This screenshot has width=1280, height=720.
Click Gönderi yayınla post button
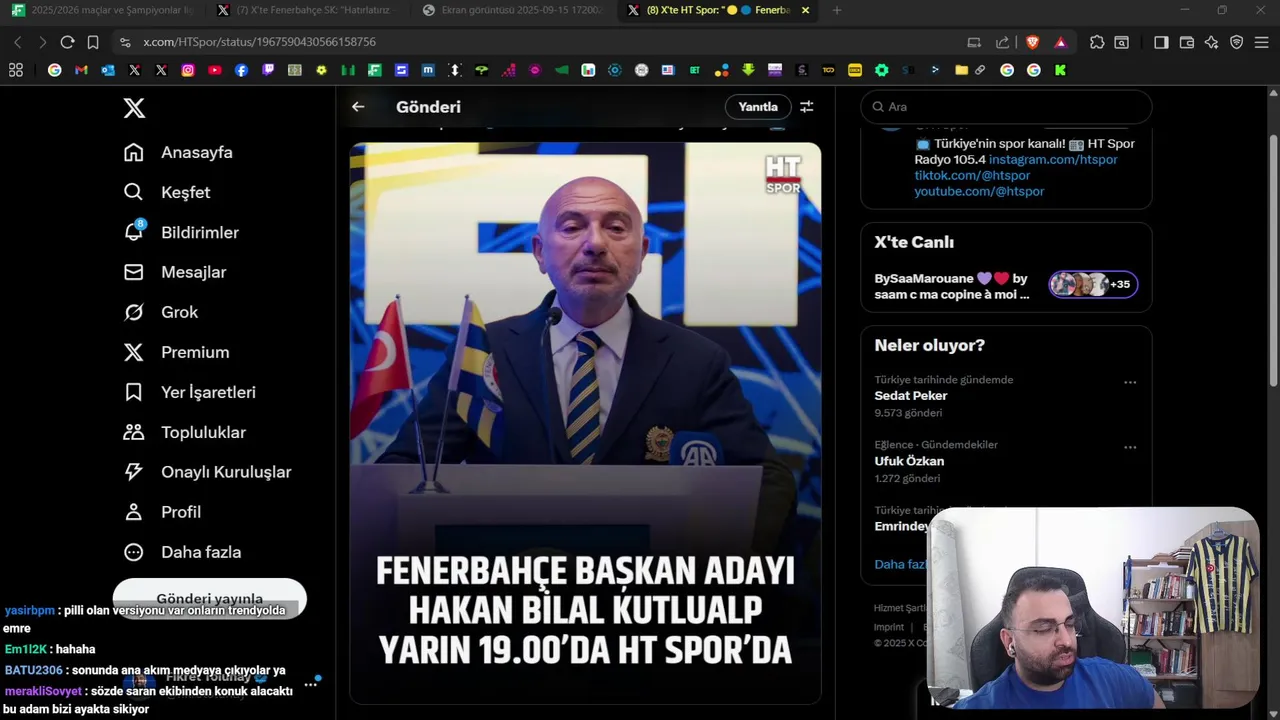pos(210,598)
